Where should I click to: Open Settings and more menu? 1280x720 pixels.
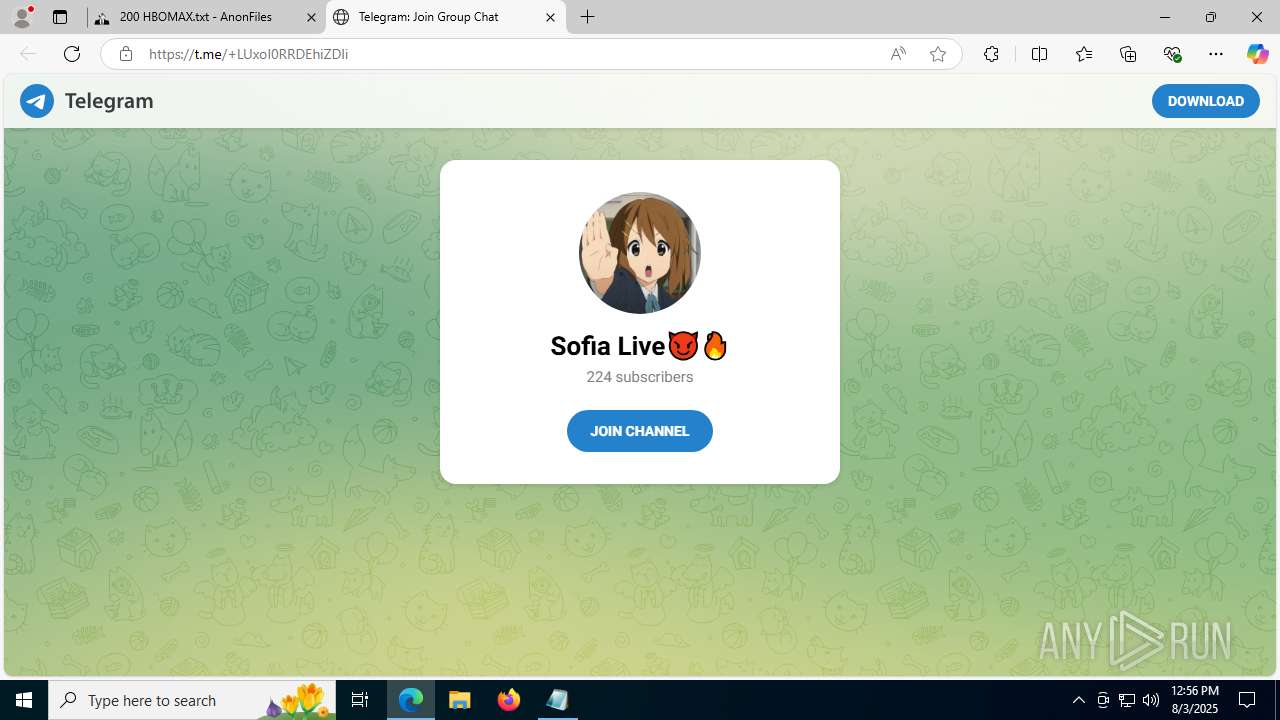point(1216,54)
